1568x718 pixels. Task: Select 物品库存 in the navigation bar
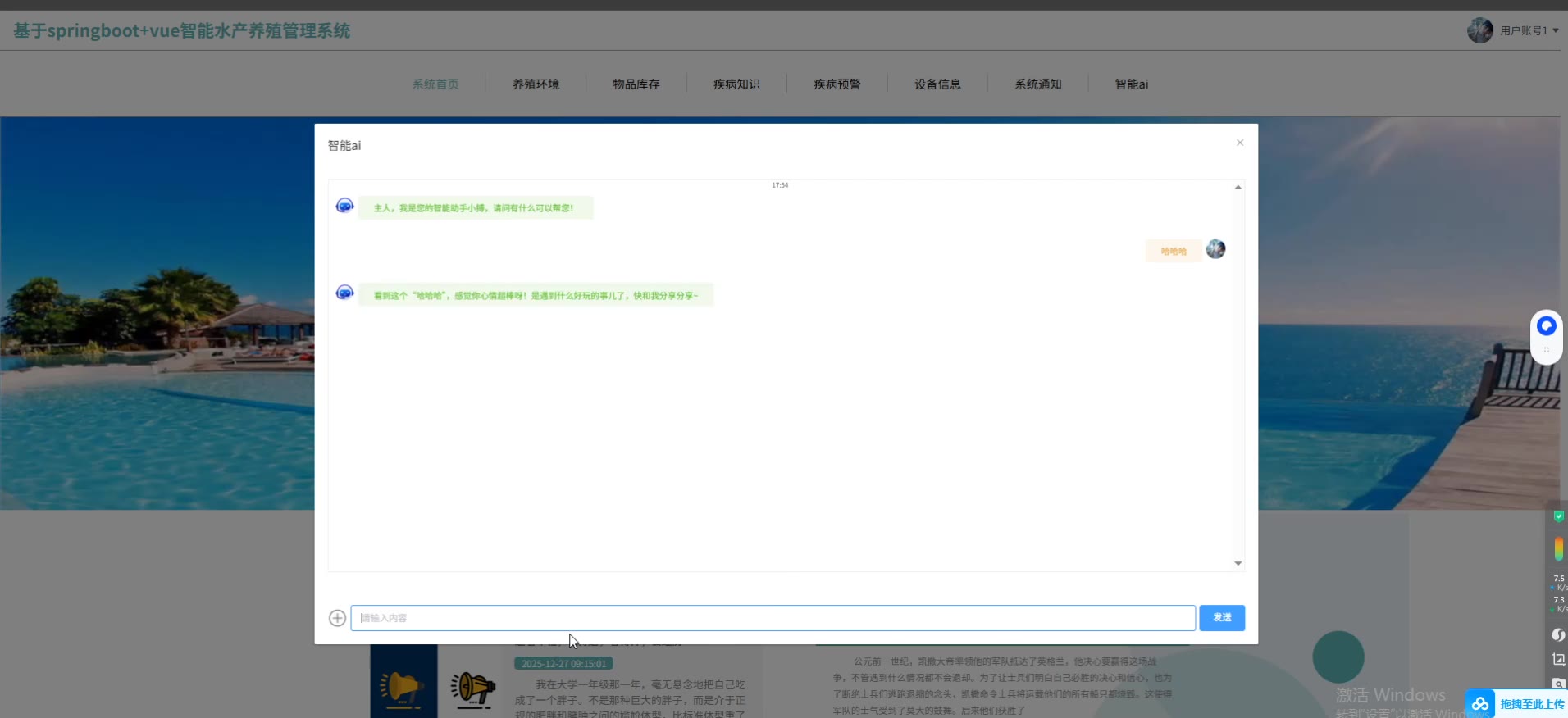tap(636, 84)
